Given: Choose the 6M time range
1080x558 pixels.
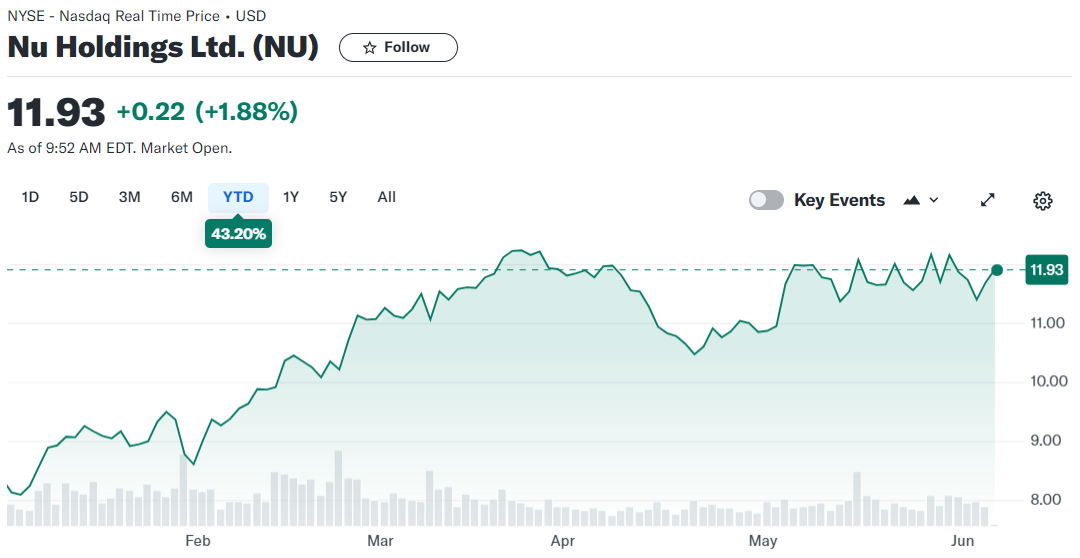Looking at the screenshot, I should (181, 197).
